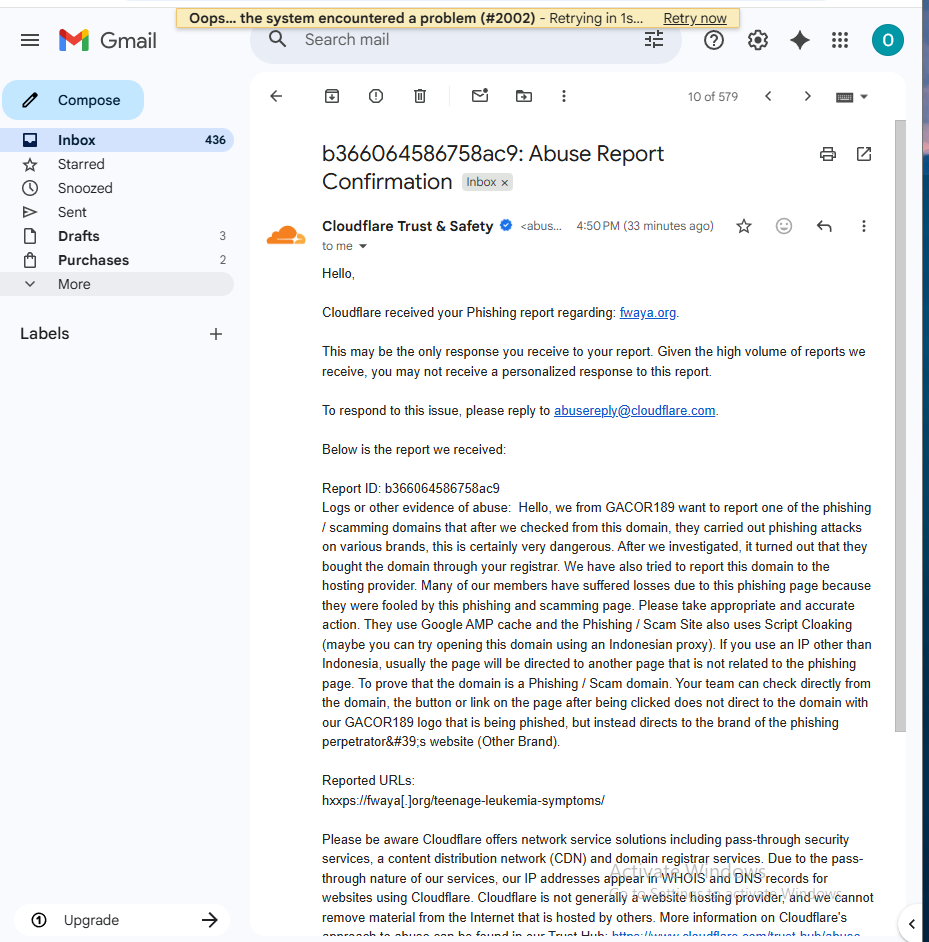Click the verified sender checkmark badge
The image size is (929, 942).
point(506,225)
